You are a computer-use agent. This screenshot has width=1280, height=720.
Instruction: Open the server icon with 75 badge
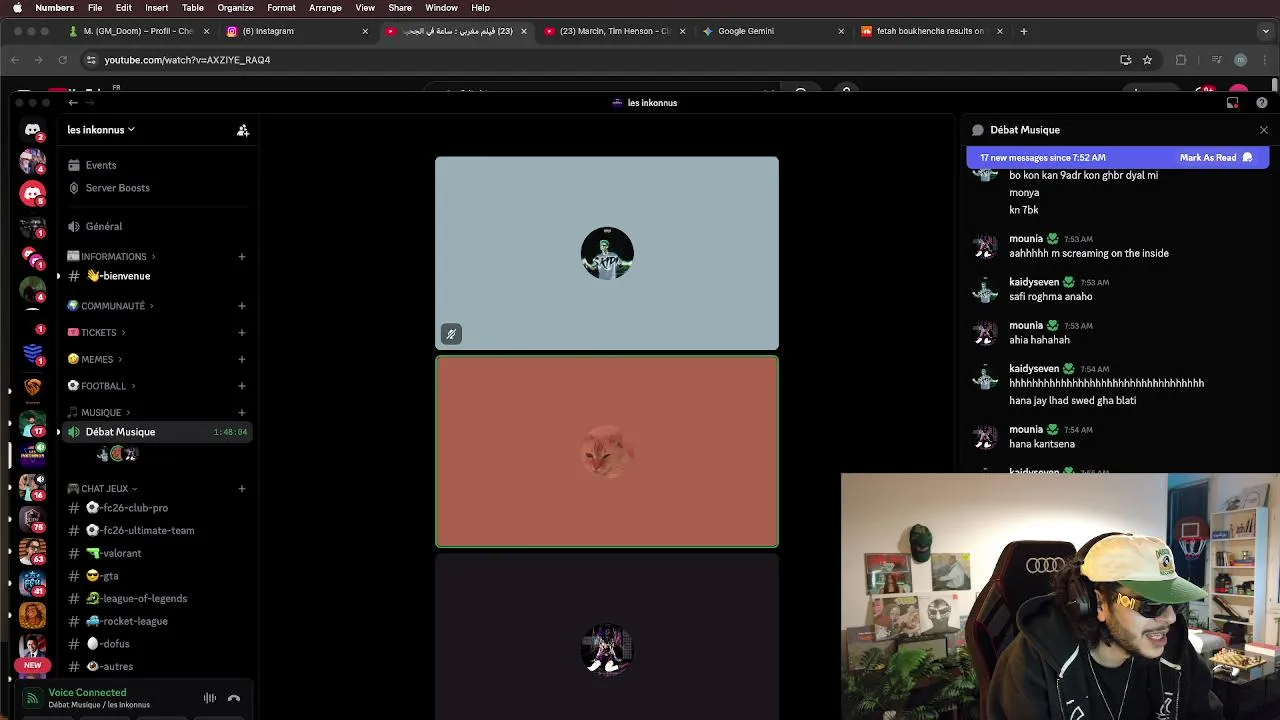pyautogui.click(x=32, y=519)
